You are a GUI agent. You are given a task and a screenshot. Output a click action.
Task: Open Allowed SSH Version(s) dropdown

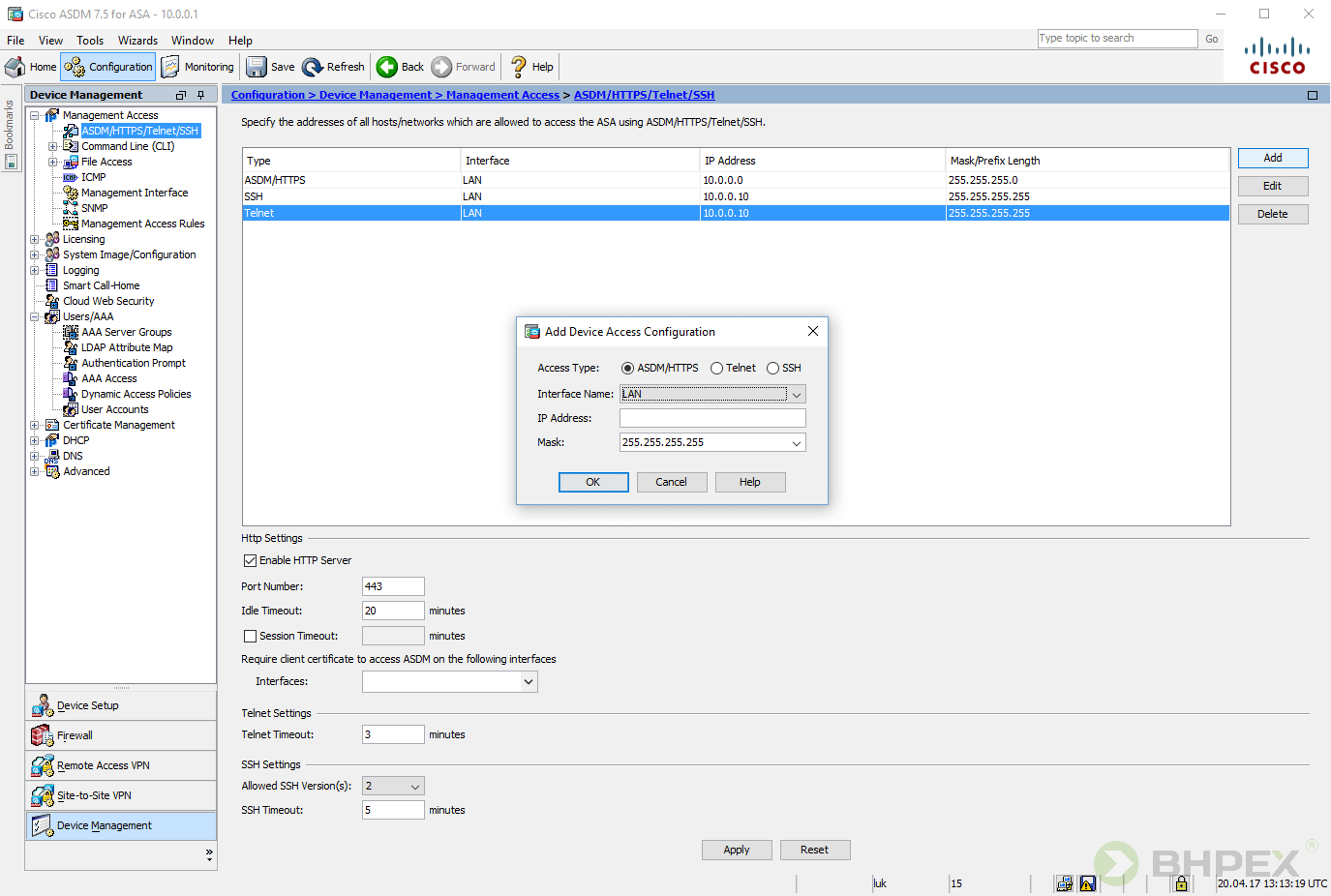point(415,786)
